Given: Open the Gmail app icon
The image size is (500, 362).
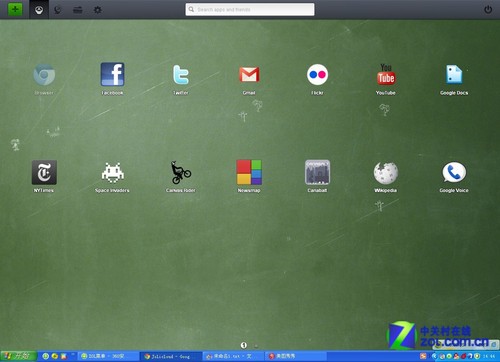Looking at the screenshot, I should click(249, 74).
